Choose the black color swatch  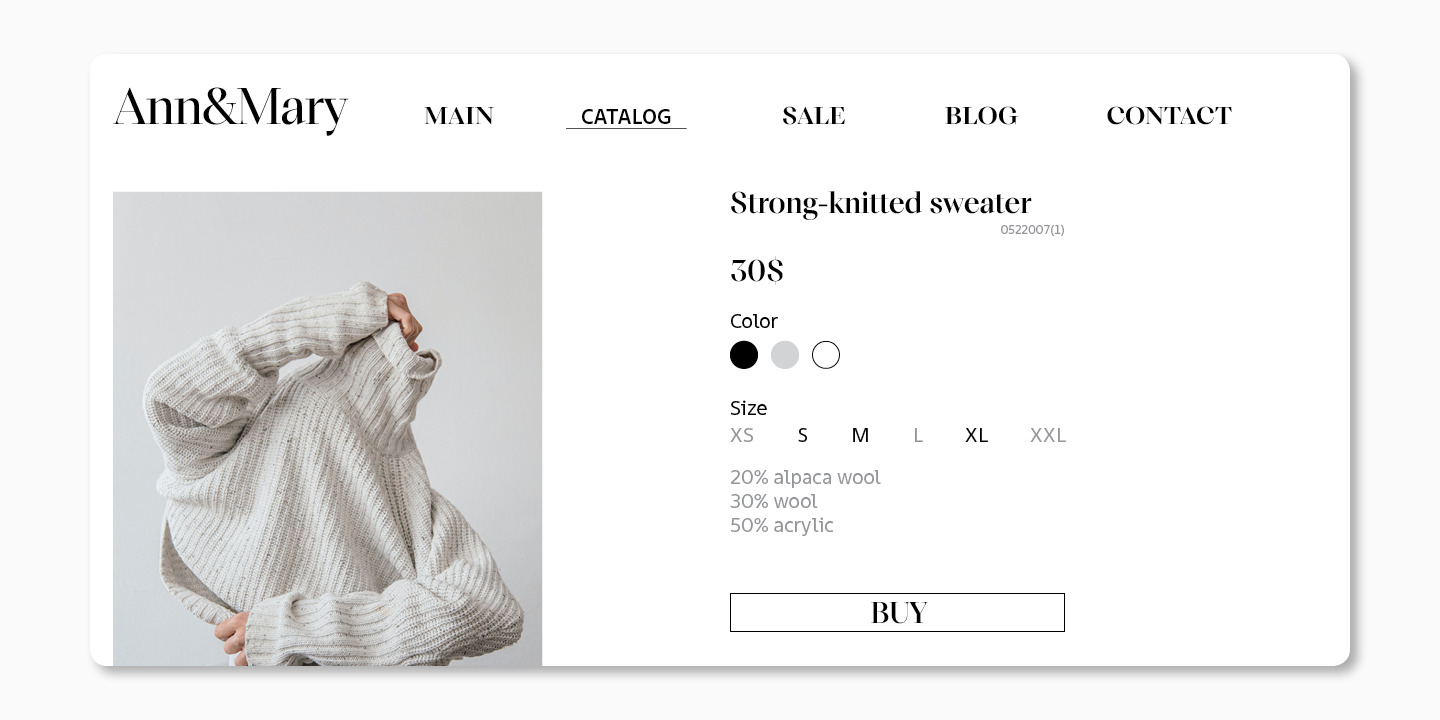click(744, 355)
